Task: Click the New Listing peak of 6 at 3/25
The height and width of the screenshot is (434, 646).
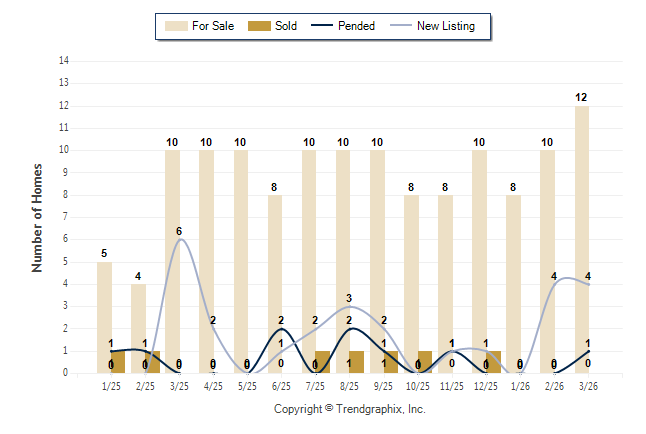Action: tap(179, 239)
